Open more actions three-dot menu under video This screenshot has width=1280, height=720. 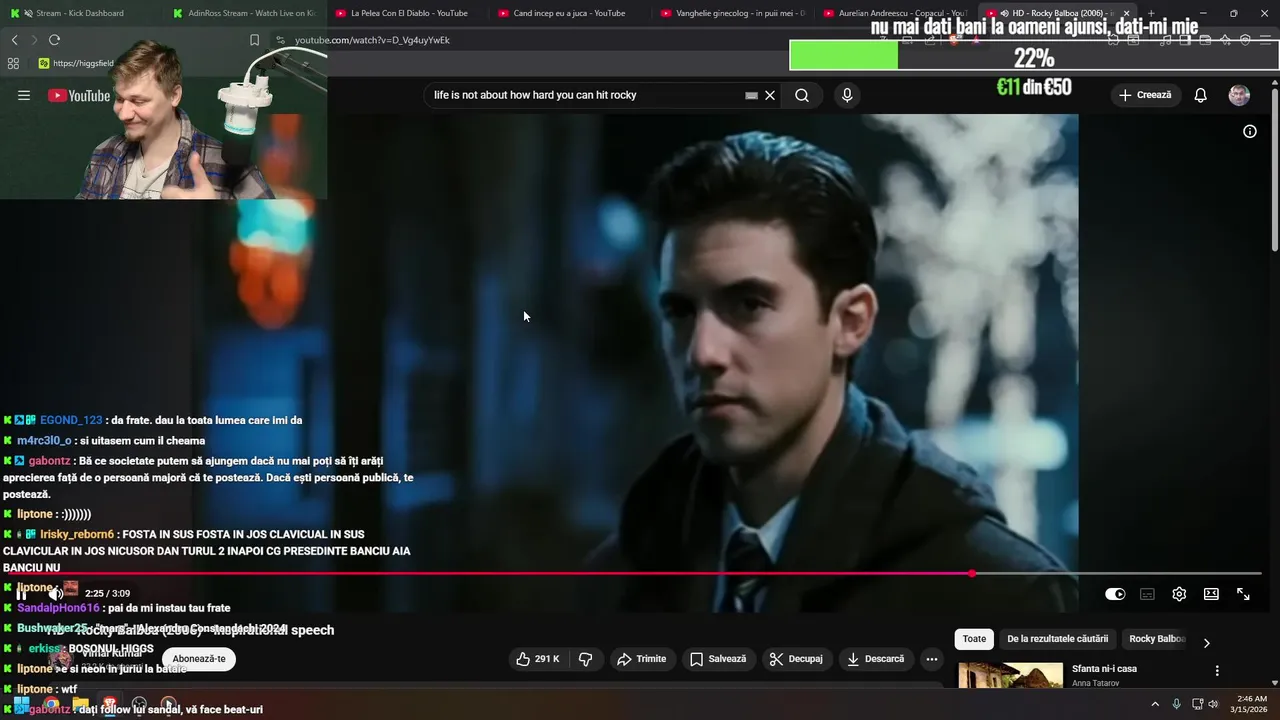click(x=932, y=659)
